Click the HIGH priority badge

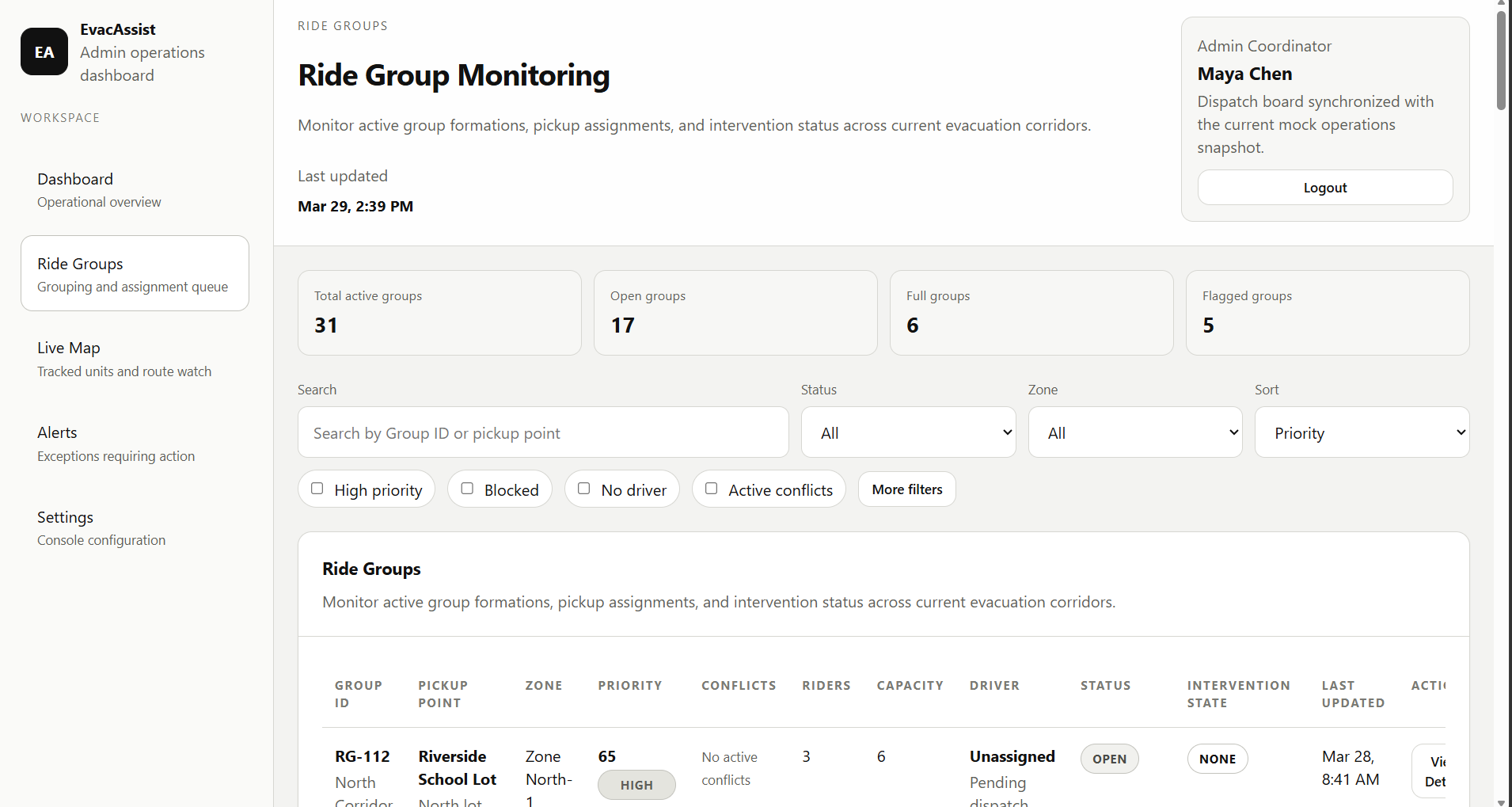tap(636, 785)
